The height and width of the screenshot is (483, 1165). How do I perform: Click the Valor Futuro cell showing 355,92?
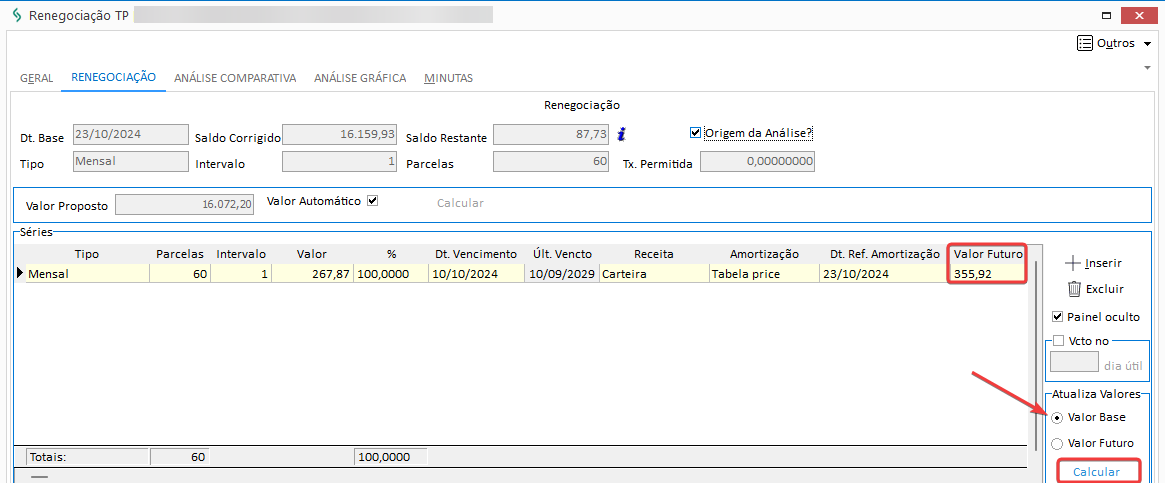986,273
